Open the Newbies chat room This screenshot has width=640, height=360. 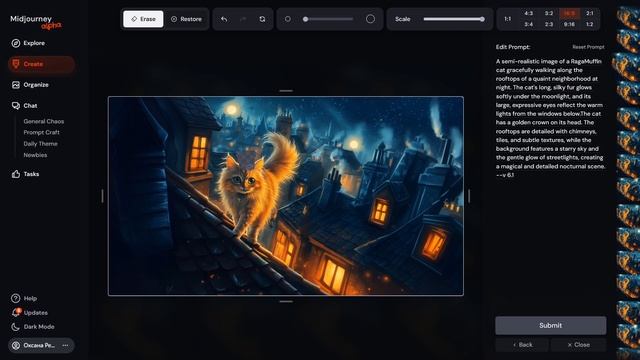[35, 155]
